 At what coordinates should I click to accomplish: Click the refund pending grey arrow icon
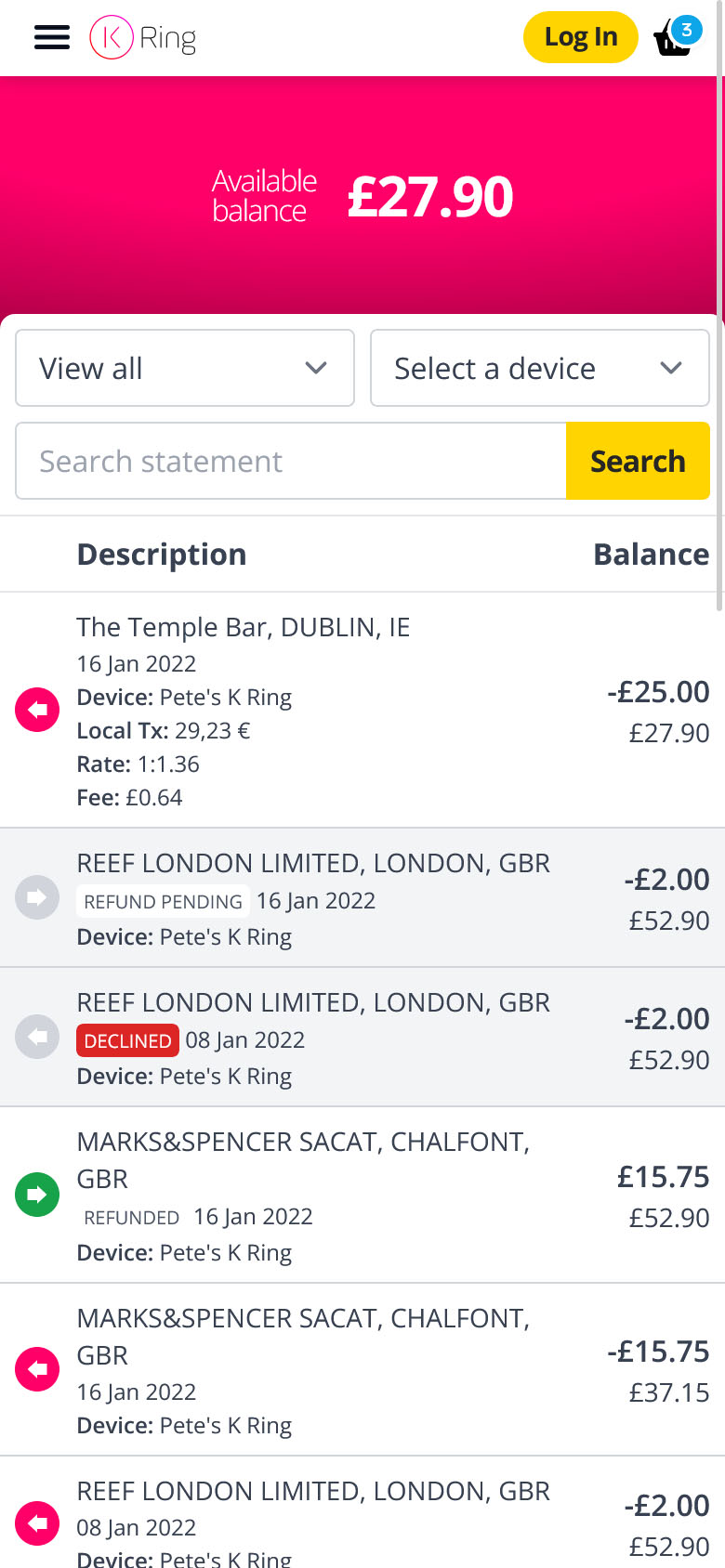click(x=37, y=897)
